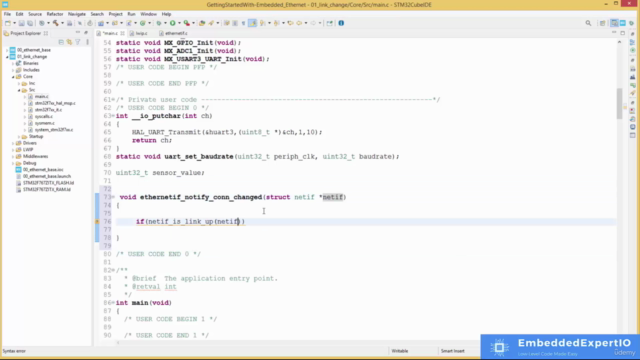Image resolution: width=640 pixels, height=360 pixels.
Task: Click the New C source file icon
Action: click(x=129, y=23)
